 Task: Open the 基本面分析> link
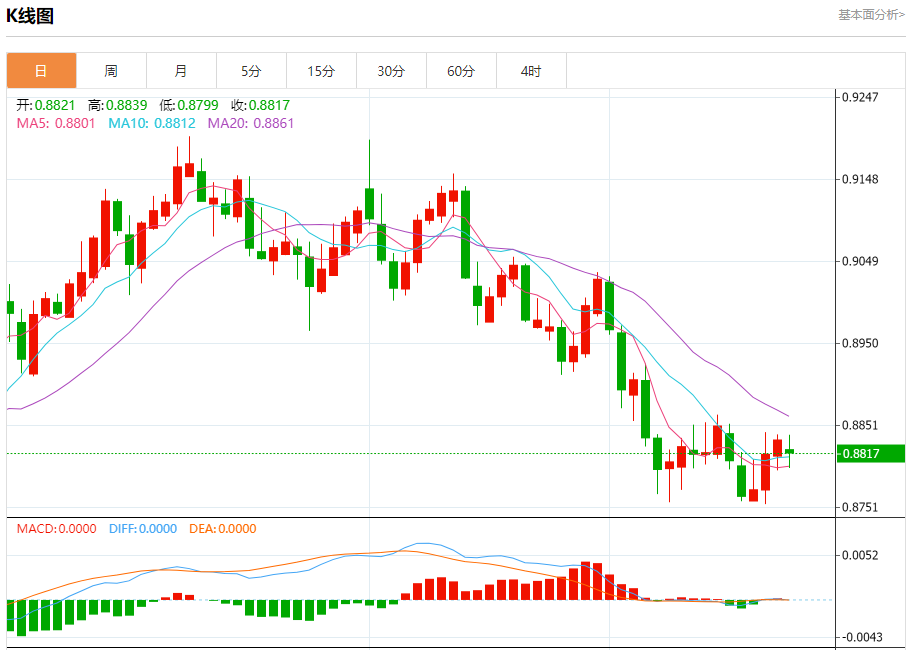pyautogui.click(x=871, y=15)
